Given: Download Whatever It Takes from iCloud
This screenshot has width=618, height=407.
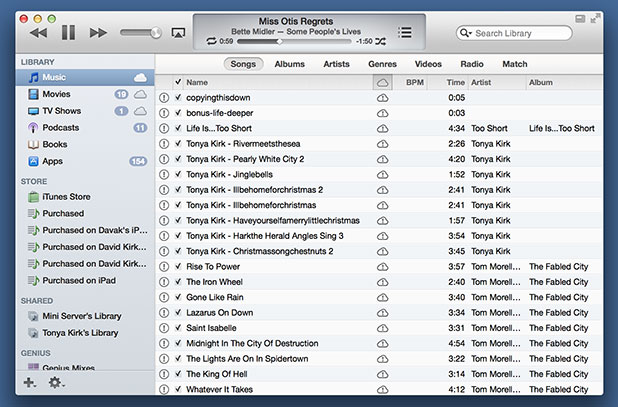Looking at the screenshot, I should [x=382, y=390].
